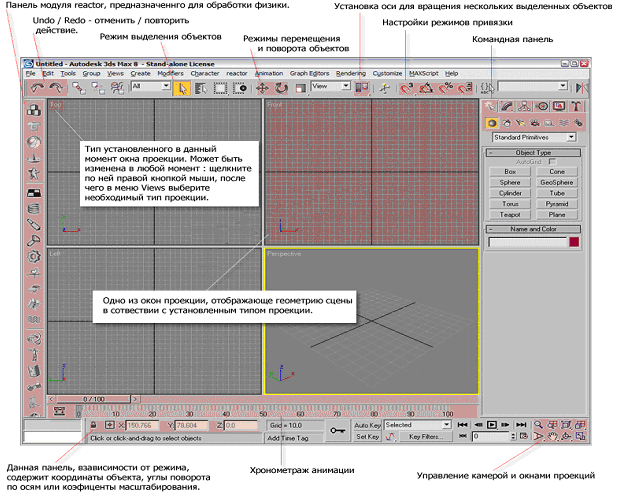Click the Undo arrow icon
This screenshot has width=622, height=495.
(x=37, y=88)
